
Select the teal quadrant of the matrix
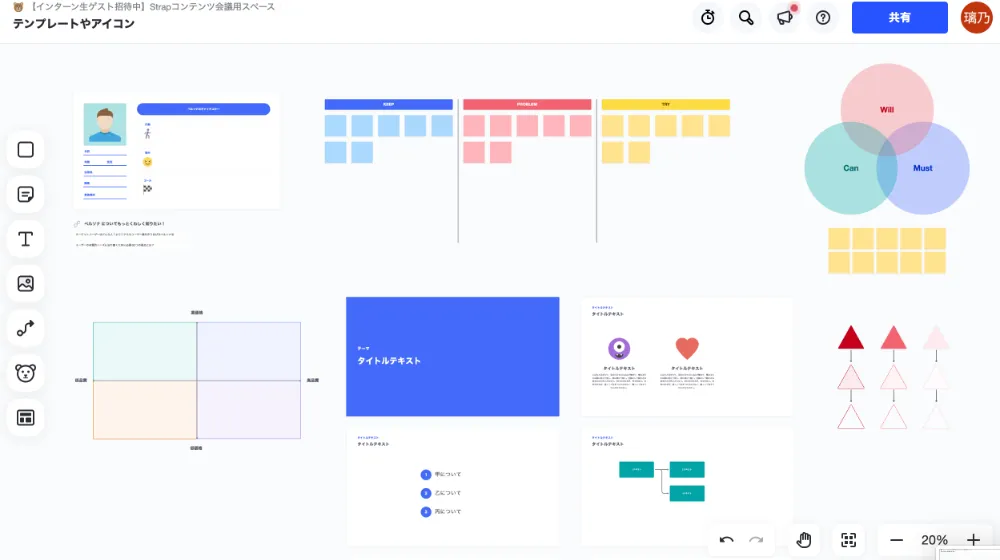pos(145,351)
